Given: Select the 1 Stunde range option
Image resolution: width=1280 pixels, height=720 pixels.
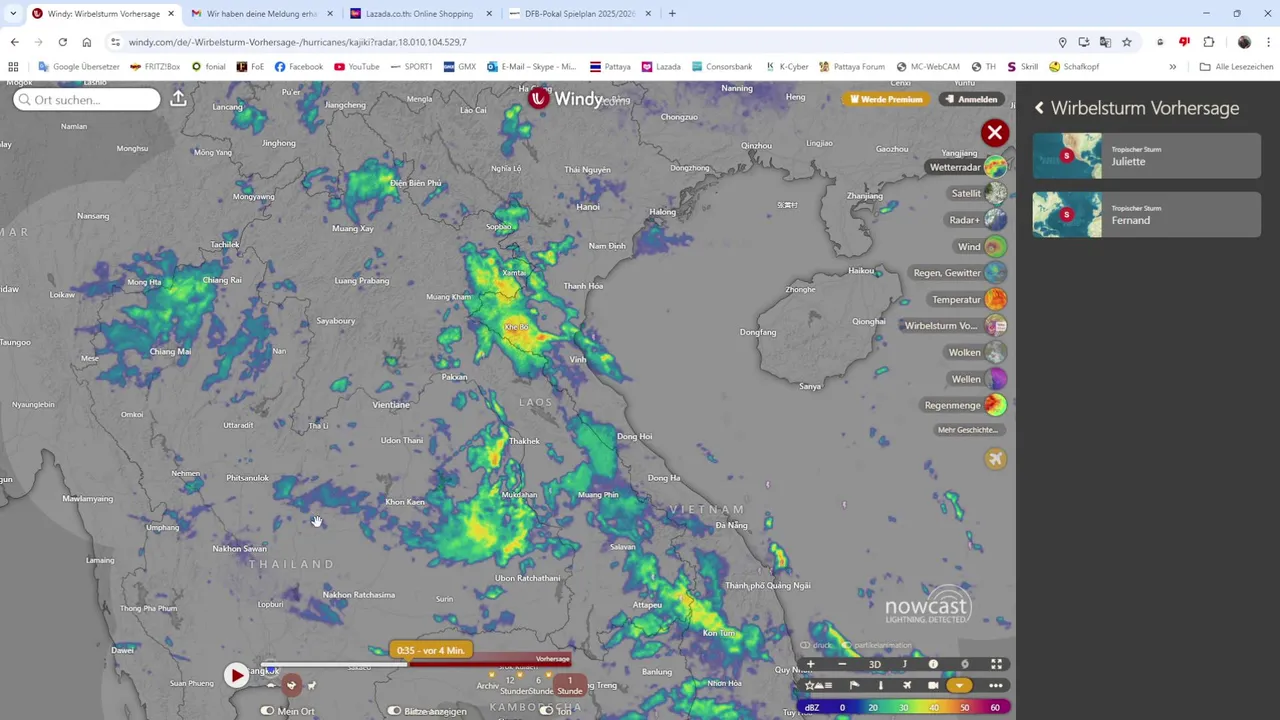Looking at the screenshot, I should pyautogui.click(x=570, y=686).
